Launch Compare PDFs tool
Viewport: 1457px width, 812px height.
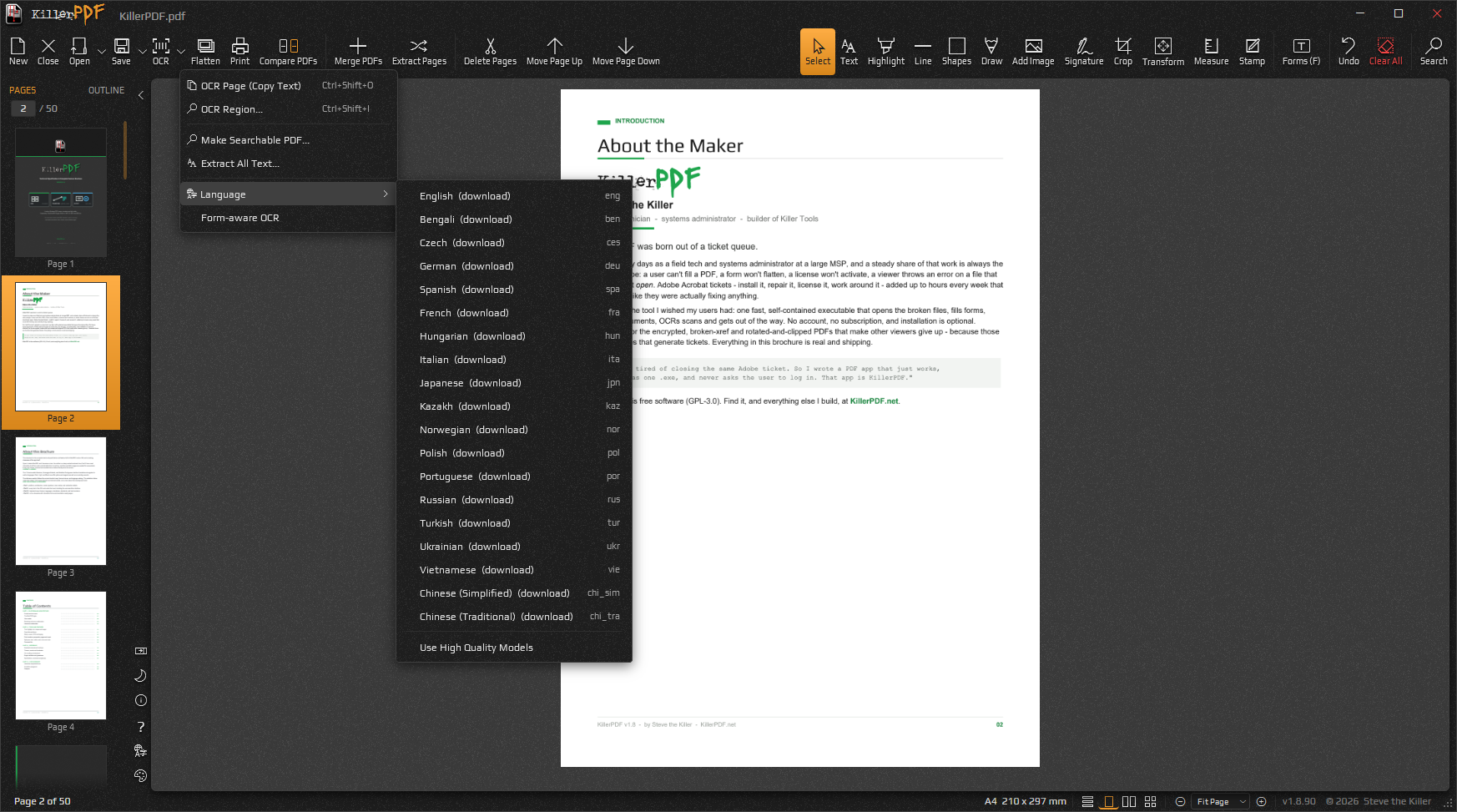(x=288, y=51)
